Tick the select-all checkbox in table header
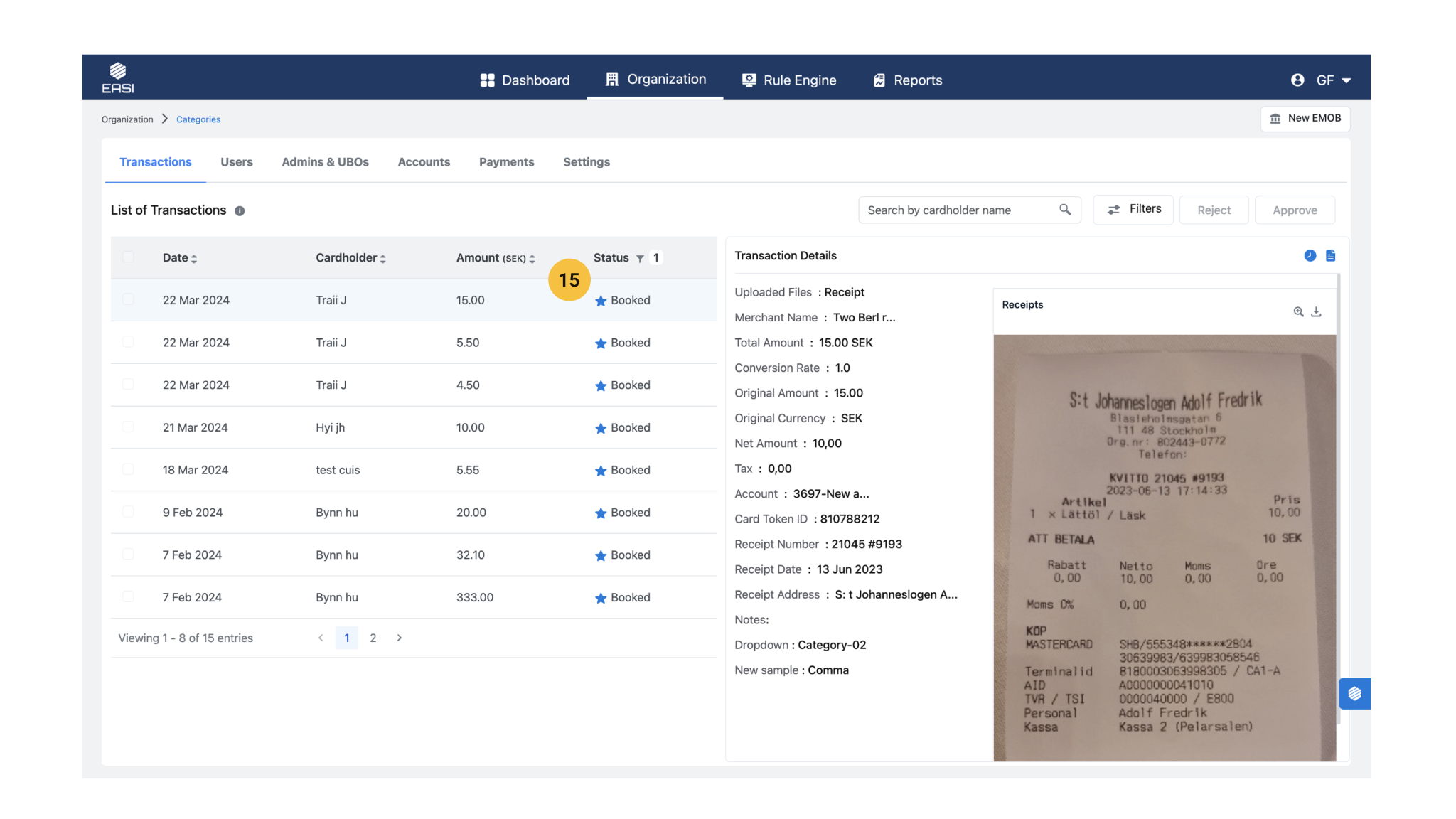The width and height of the screenshot is (1456, 819). (128, 257)
